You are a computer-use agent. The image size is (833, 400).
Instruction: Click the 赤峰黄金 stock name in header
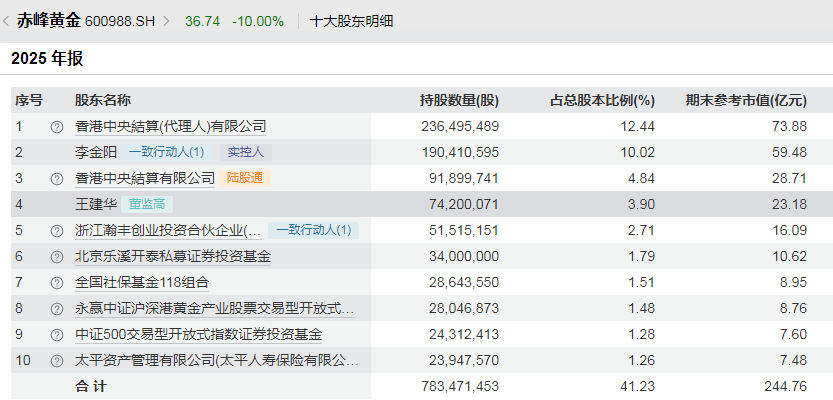49,21
